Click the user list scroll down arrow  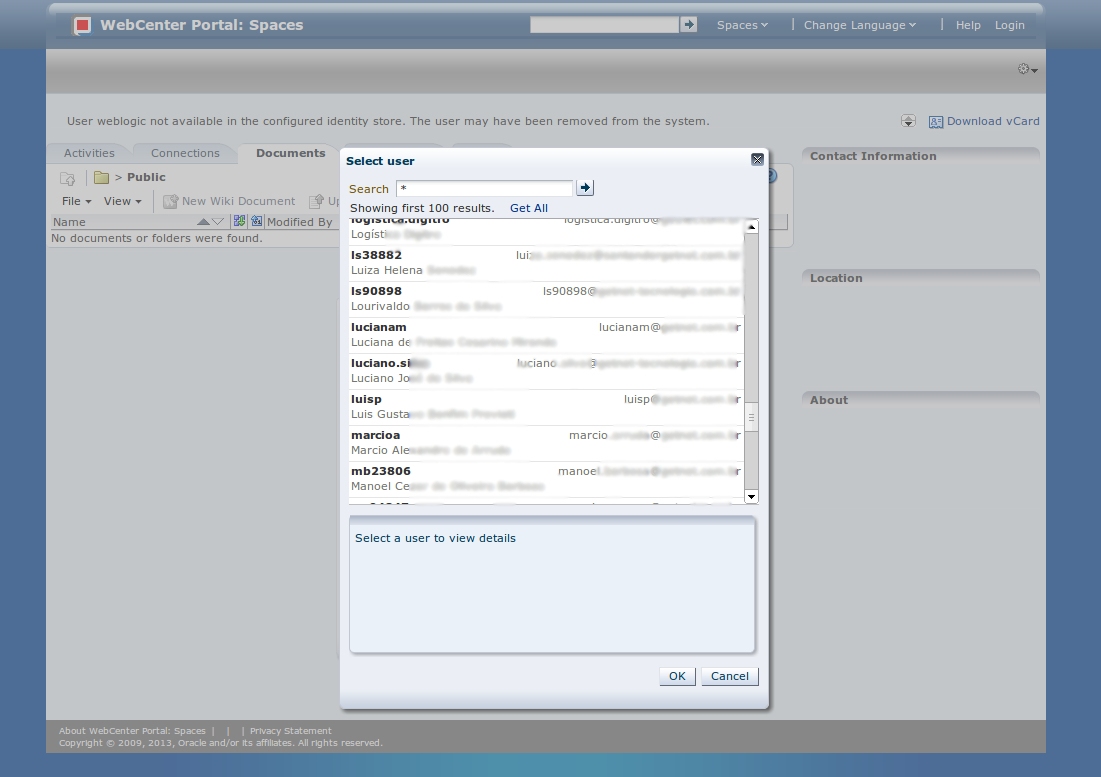(x=752, y=497)
